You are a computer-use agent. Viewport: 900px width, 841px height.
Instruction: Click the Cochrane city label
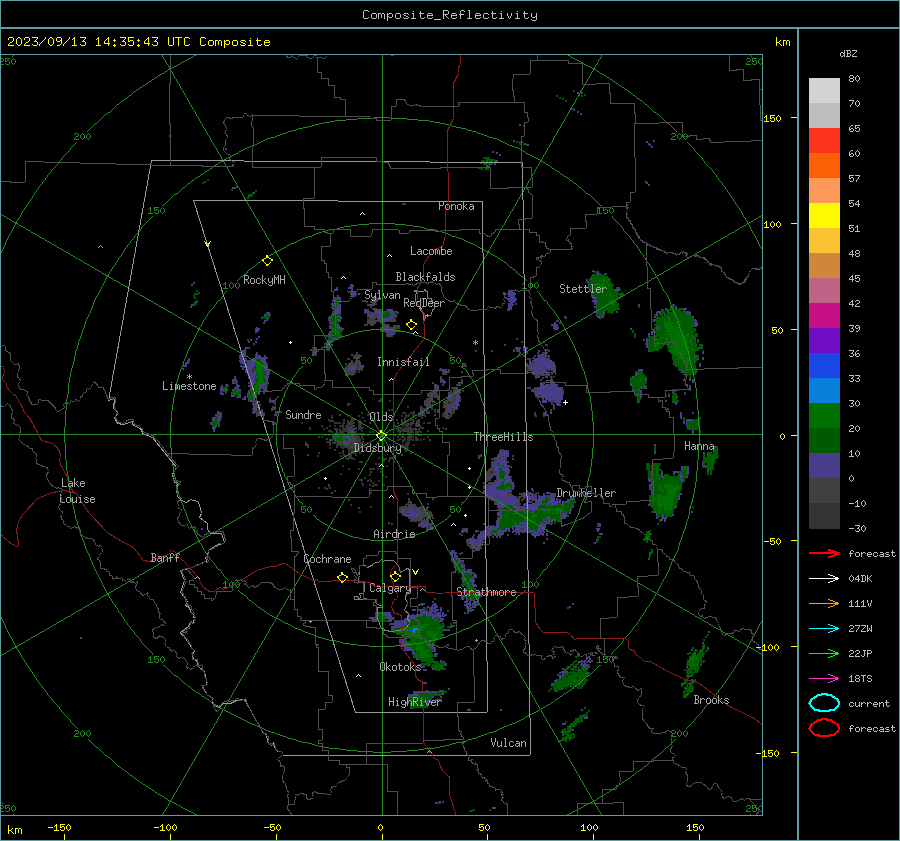tap(327, 559)
